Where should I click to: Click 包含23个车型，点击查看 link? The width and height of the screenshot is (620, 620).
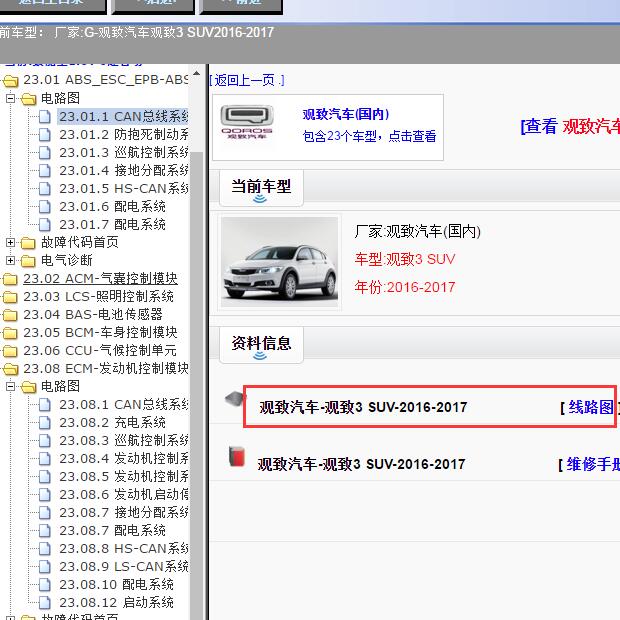369,136
